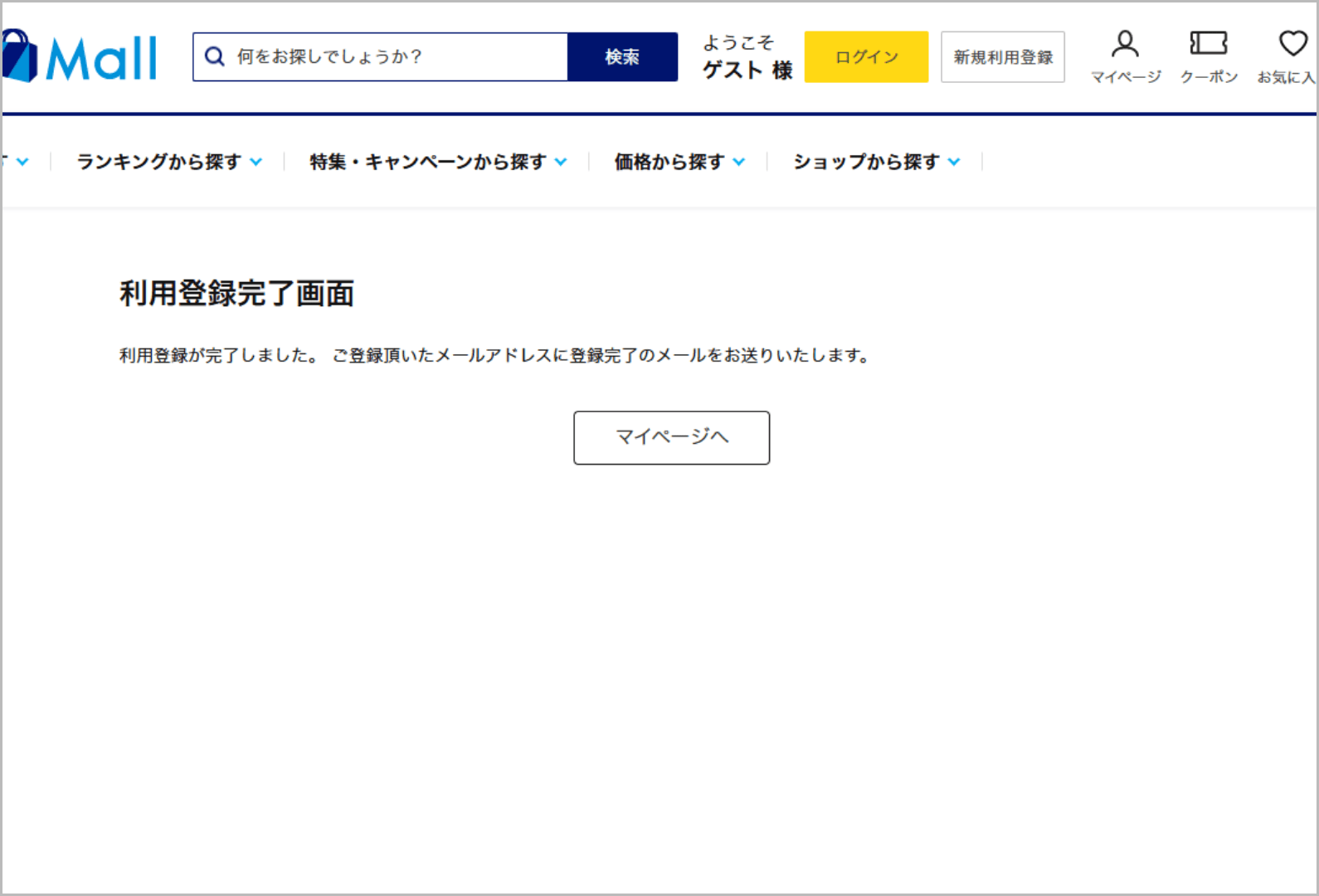Viewport: 1319px width, 896px height.
Task: Expand the chevron beside ショップから探す
Action: (954, 162)
